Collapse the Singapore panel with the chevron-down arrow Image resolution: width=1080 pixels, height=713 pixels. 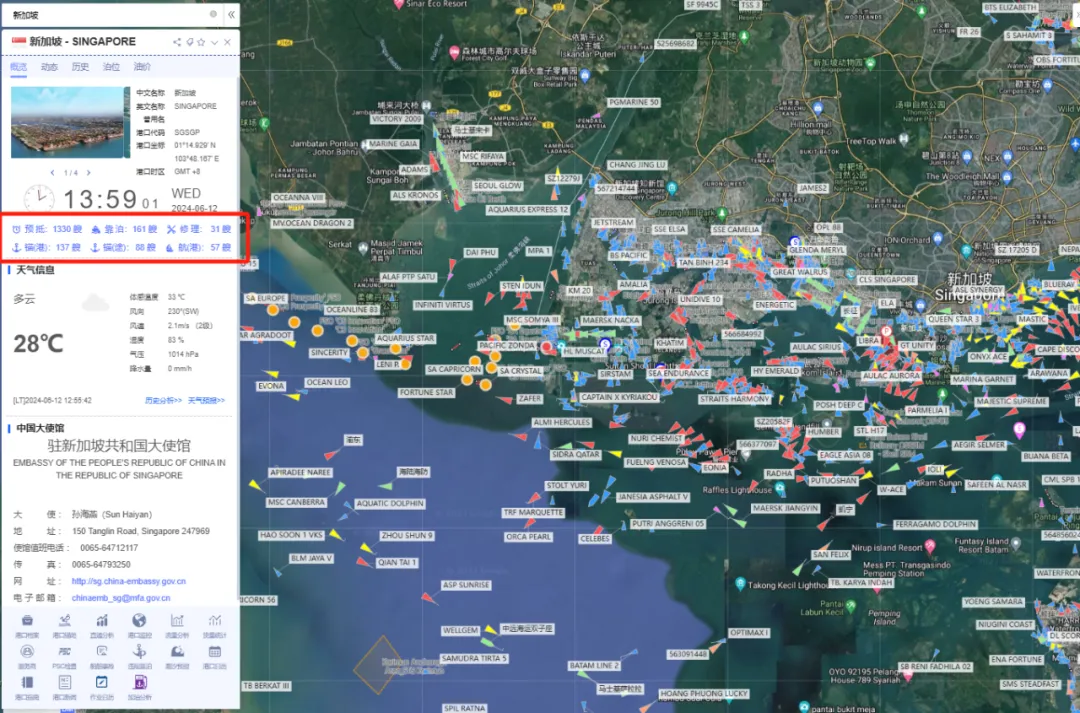point(214,42)
